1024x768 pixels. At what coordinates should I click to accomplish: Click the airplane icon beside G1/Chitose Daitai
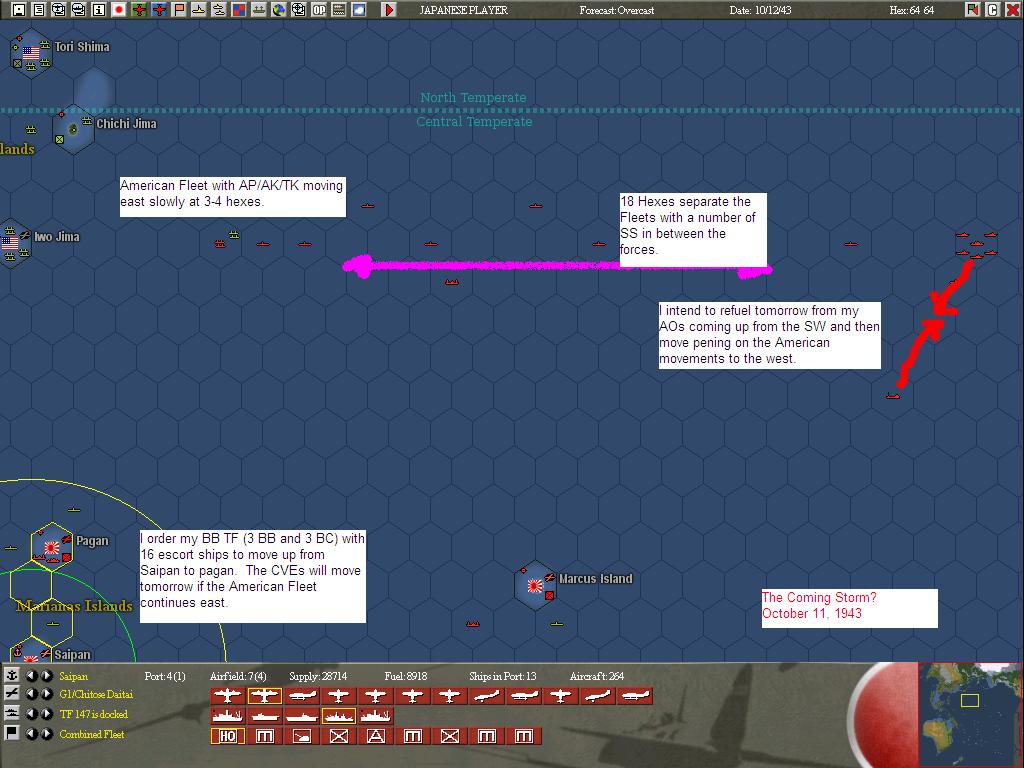pyautogui.click(x=12, y=694)
